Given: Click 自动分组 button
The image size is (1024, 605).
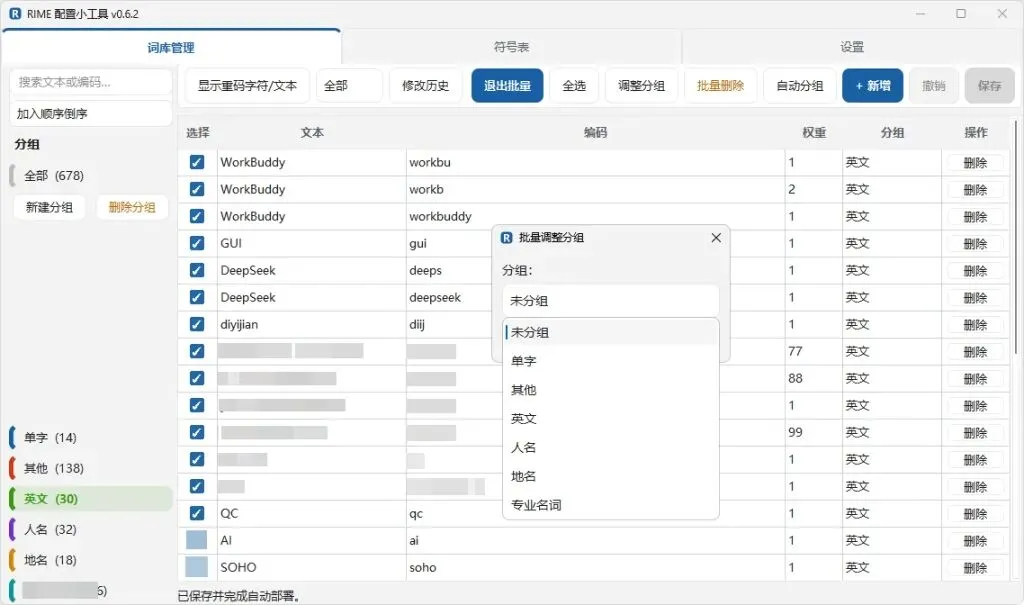Looking at the screenshot, I should (x=799, y=86).
